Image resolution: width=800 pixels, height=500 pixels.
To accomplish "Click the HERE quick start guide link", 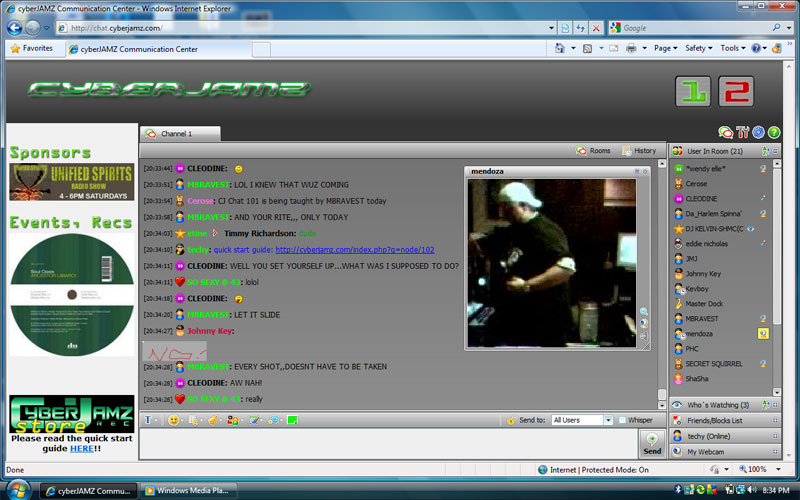I will coord(82,448).
